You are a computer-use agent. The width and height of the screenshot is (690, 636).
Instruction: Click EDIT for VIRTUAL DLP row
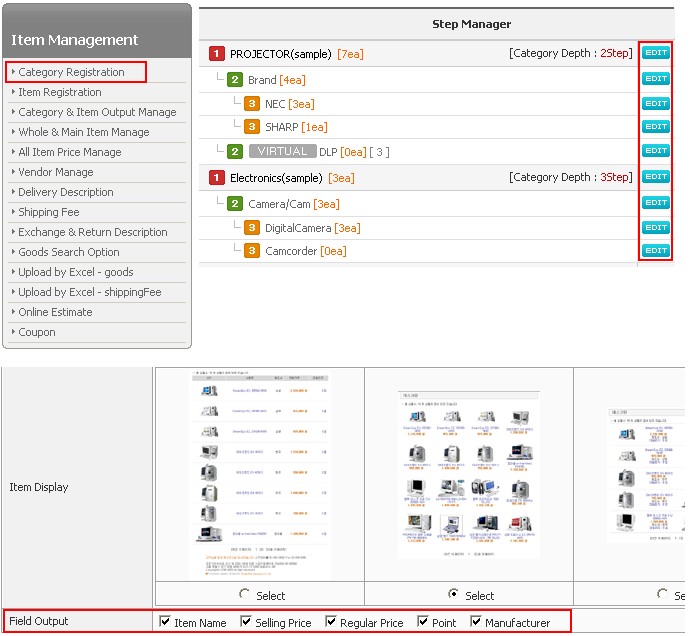[x=655, y=151]
